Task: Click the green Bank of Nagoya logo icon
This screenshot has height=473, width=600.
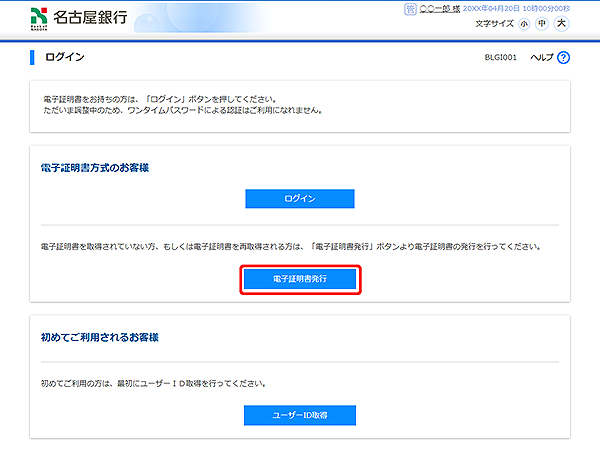Action: (41, 17)
